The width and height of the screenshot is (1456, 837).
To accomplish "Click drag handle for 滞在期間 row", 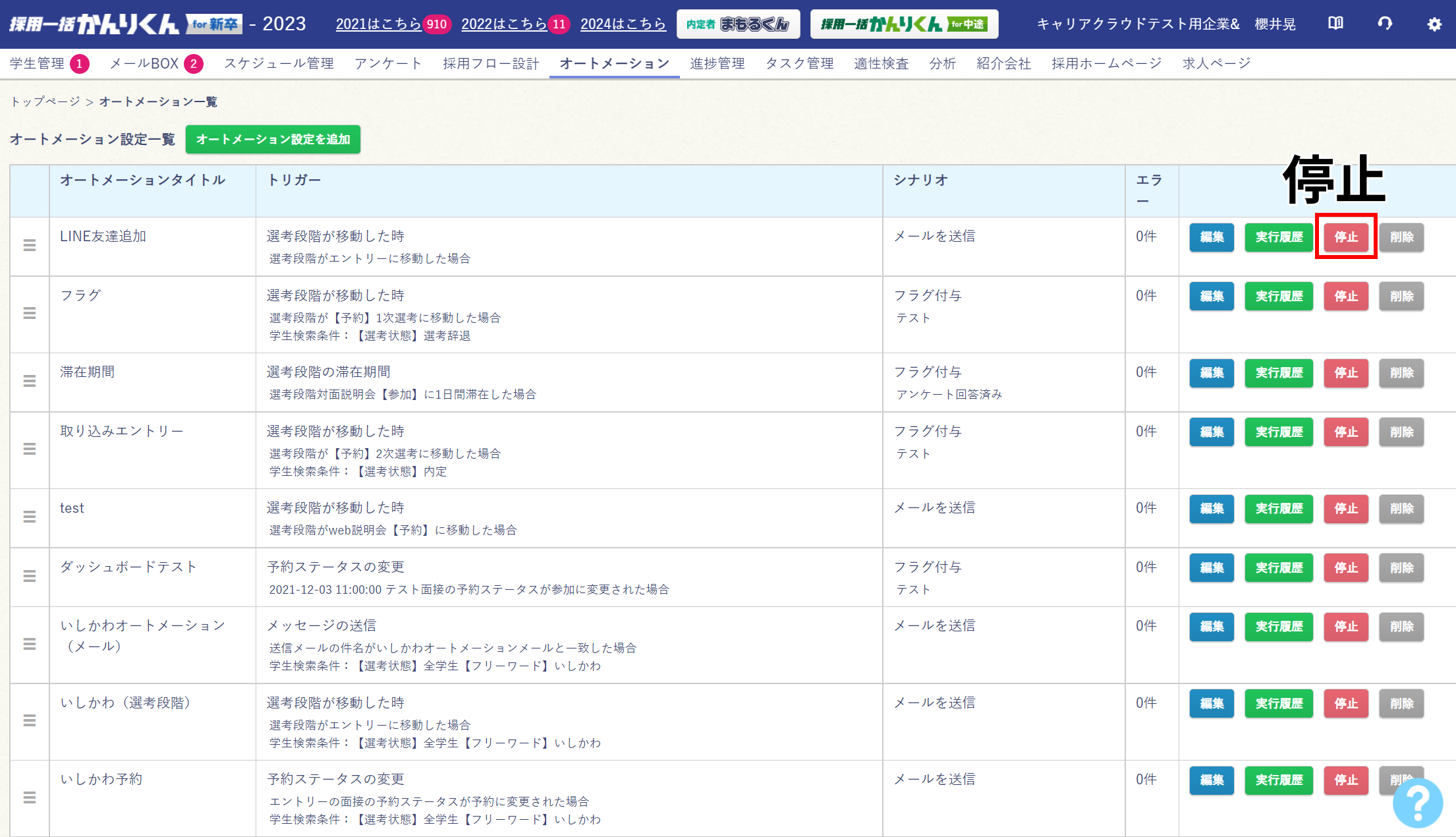I will pos(30,382).
